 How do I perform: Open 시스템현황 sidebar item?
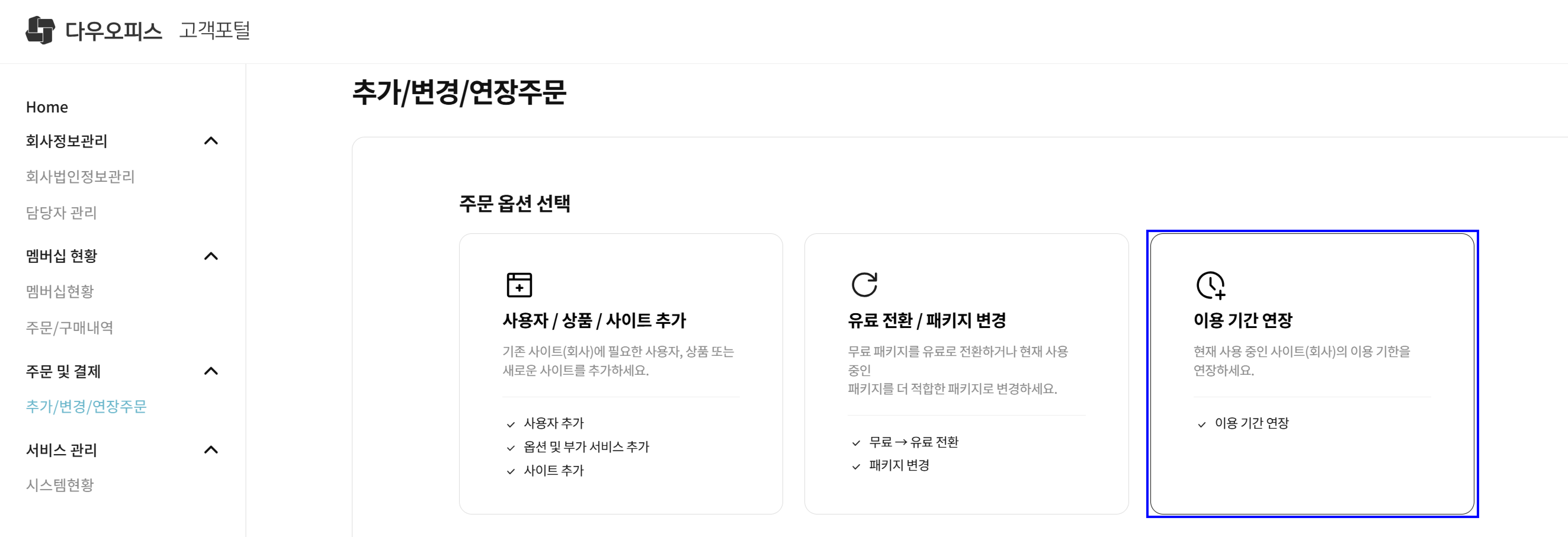pyautogui.click(x=60, y=485)
